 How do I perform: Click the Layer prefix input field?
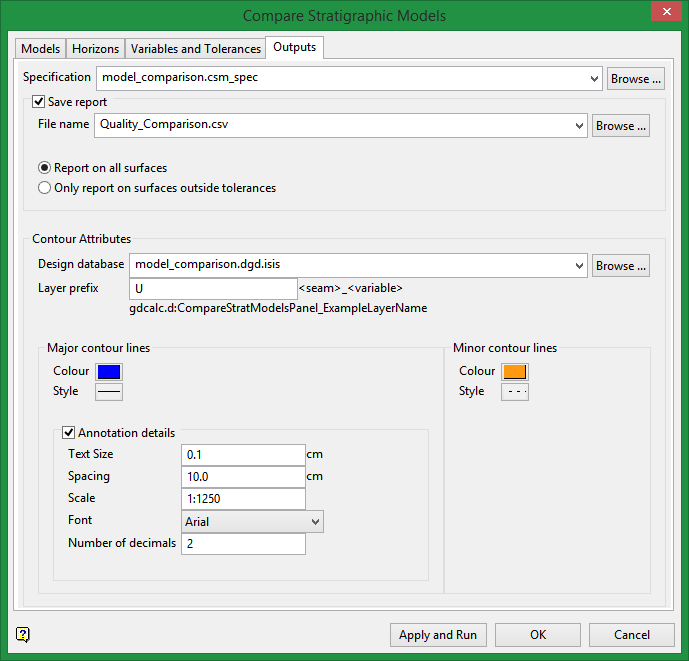coord(213,288)
